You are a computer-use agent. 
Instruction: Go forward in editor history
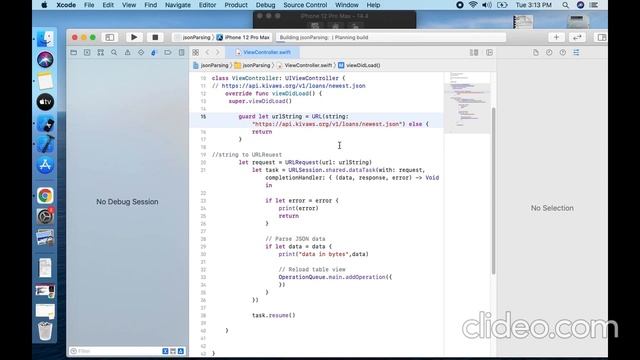pos(218,52)
